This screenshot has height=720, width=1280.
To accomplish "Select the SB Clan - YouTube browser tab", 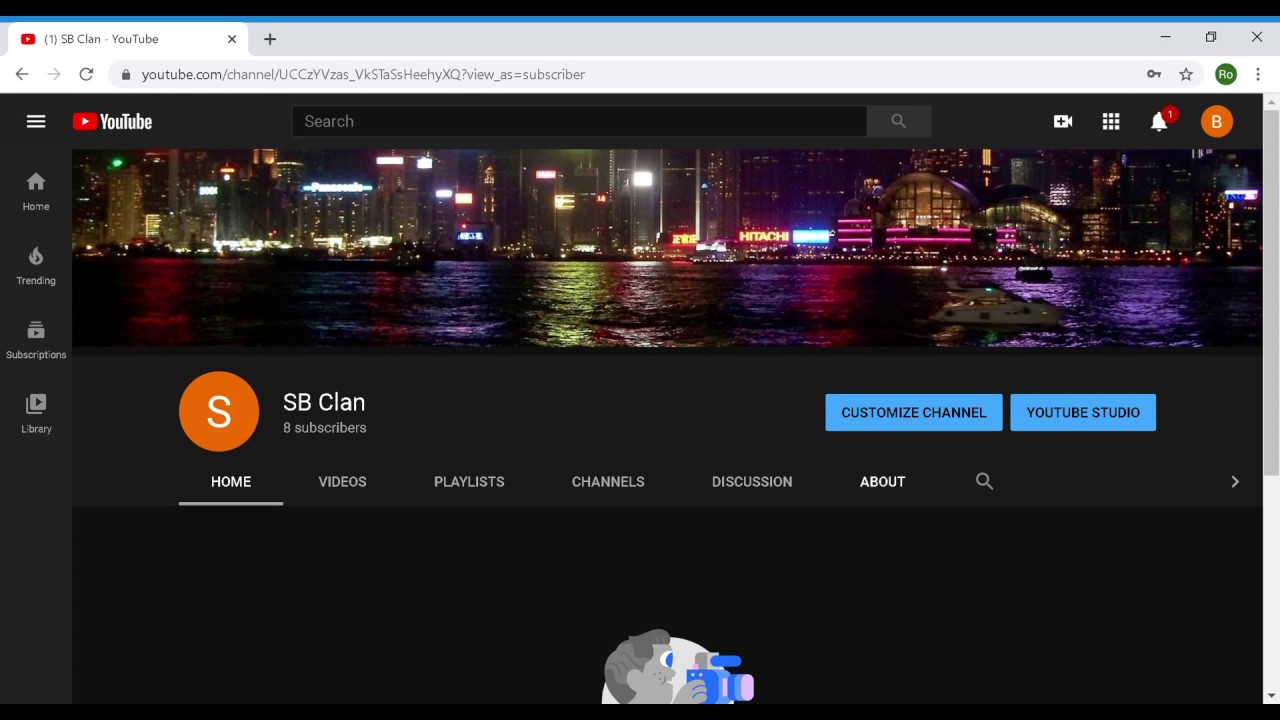I will click(127, 39).
